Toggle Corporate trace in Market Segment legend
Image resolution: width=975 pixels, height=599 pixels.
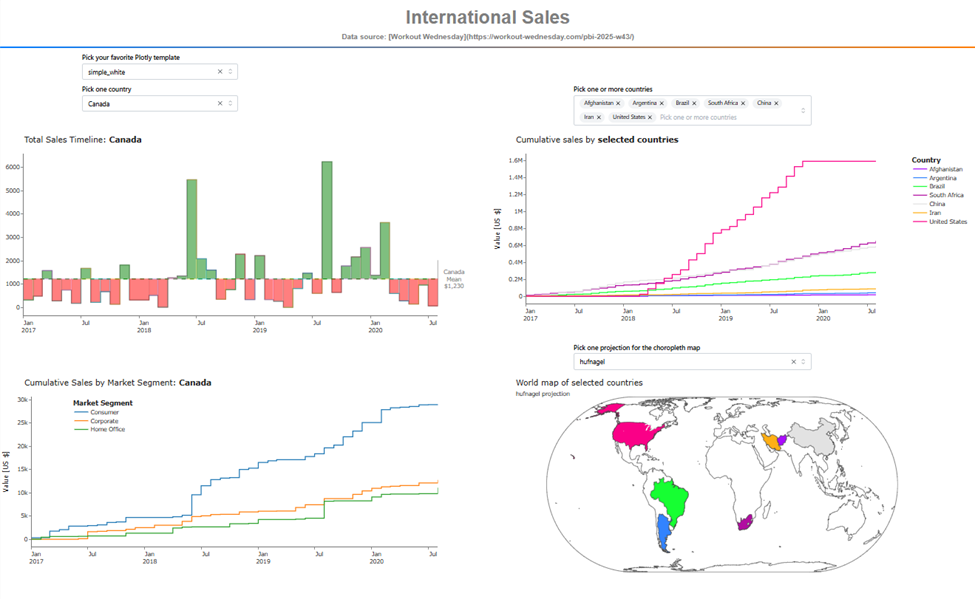pyautogui.click(x=96, y=421)
